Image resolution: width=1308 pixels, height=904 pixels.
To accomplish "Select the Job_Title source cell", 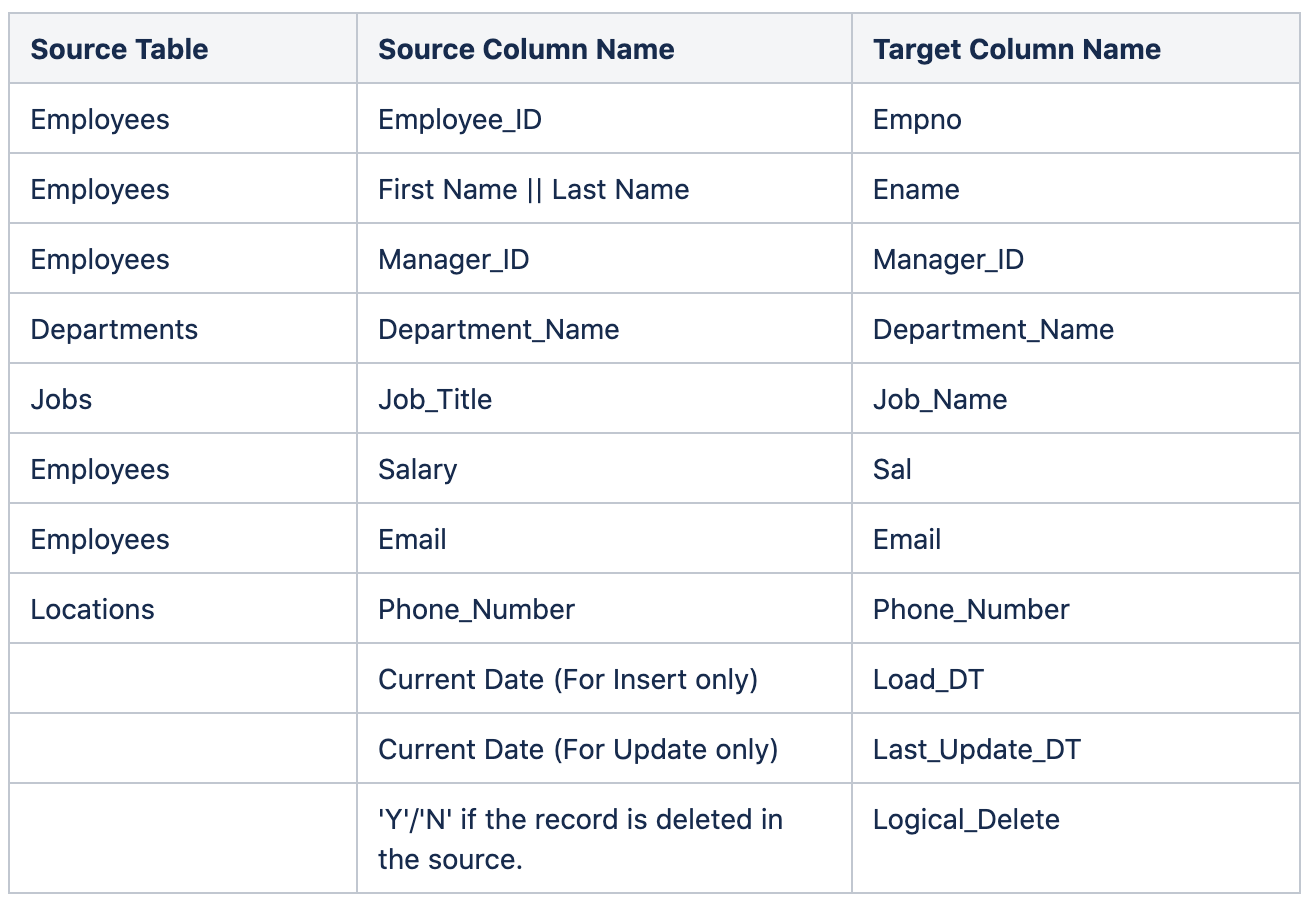I will pos(435,399).
